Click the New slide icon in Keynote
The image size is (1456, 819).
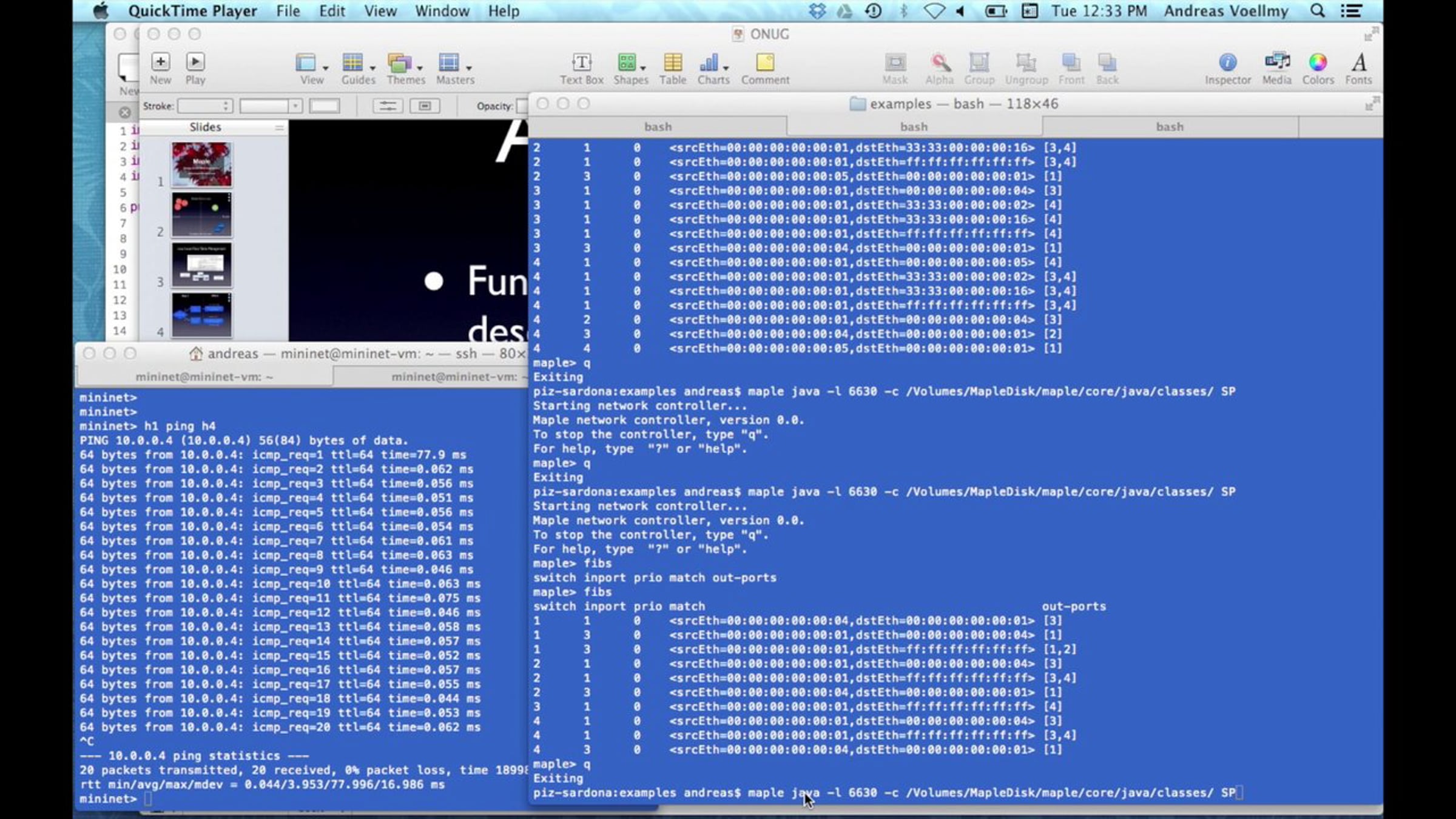[160, 62]
